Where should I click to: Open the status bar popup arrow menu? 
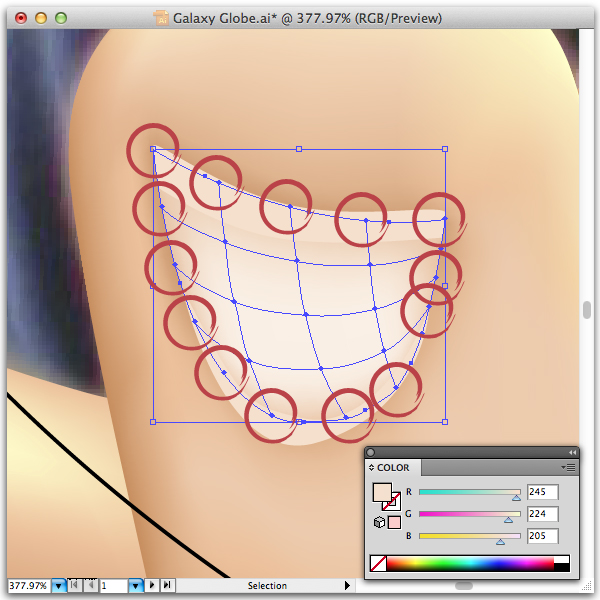347,585
